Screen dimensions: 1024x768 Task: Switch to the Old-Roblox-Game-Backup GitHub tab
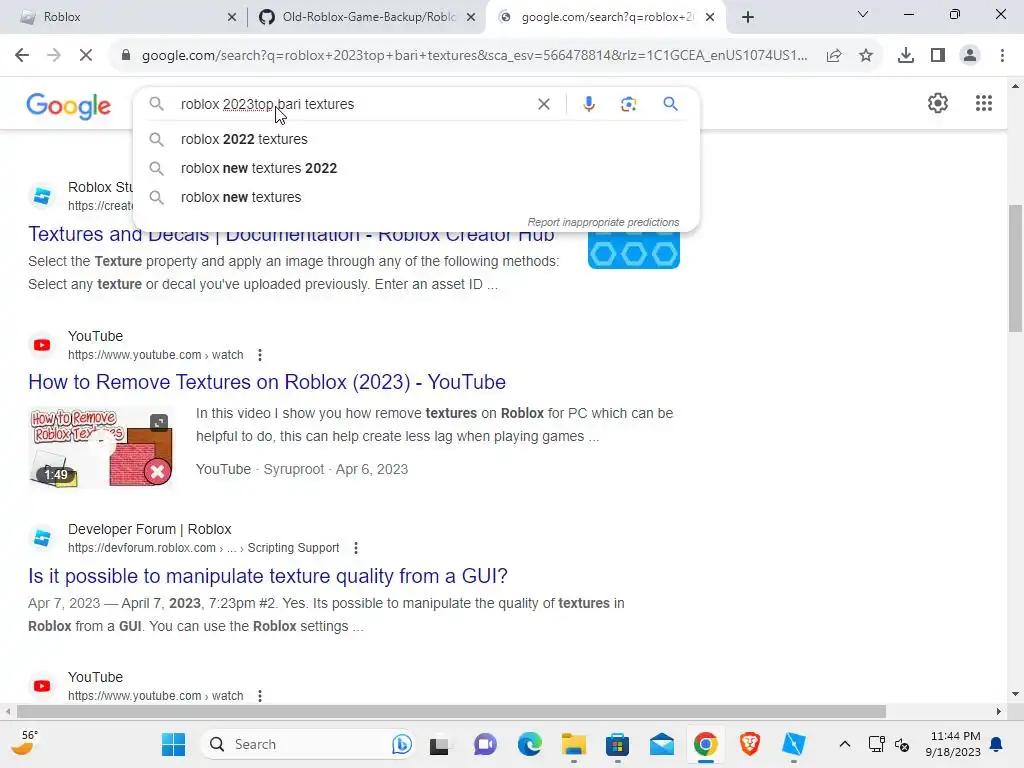click(367, 17)
